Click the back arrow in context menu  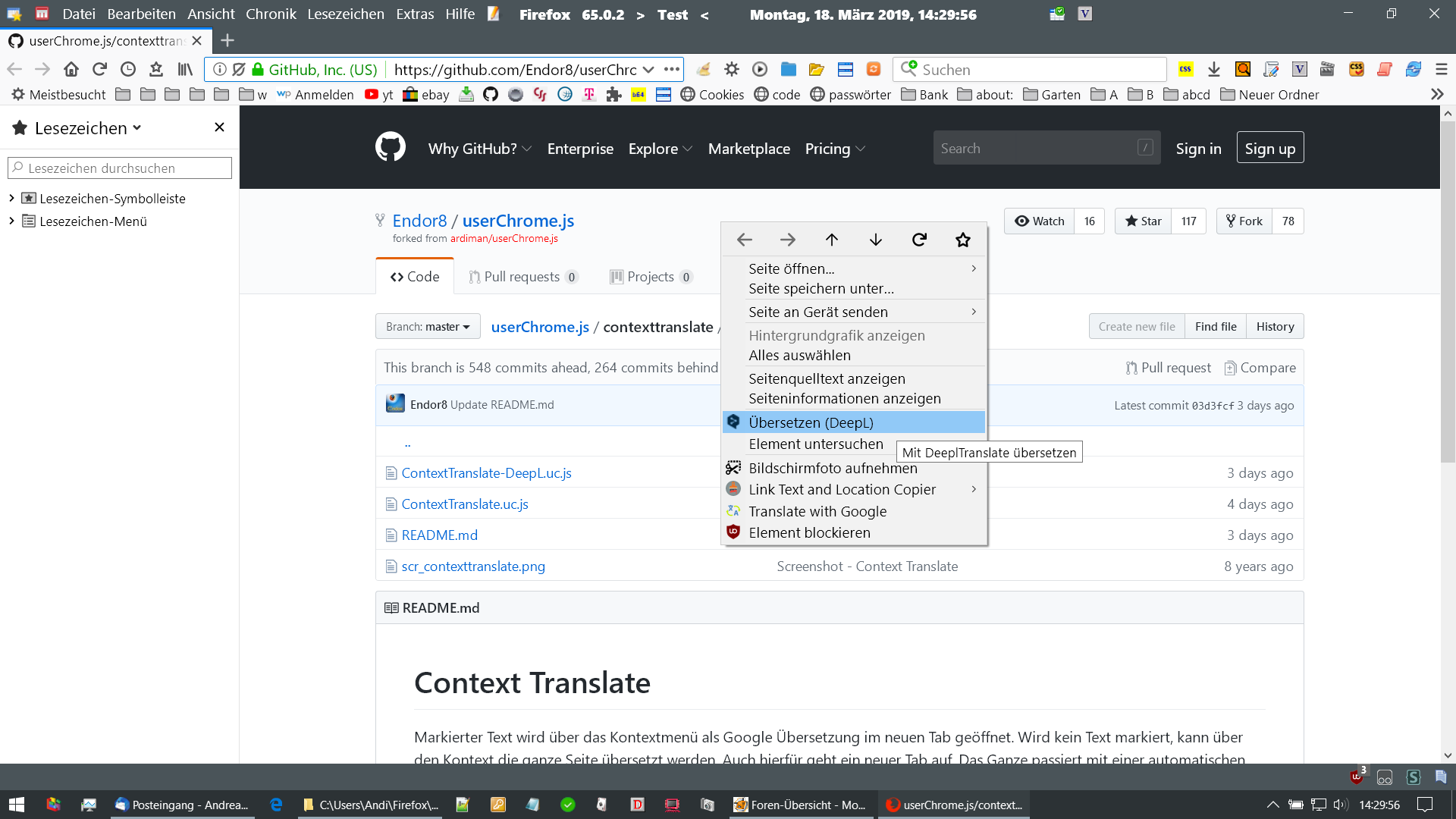(744, 240)
